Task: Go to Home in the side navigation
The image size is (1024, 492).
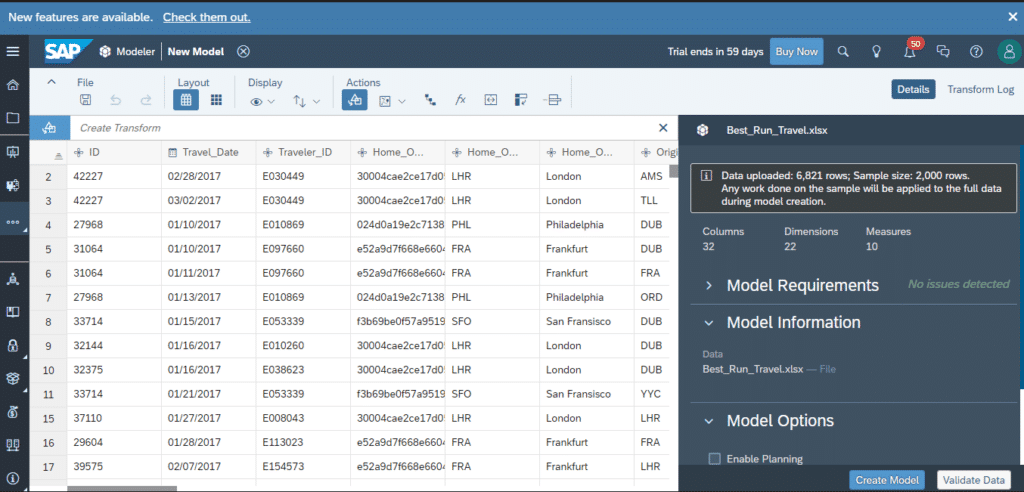Action: pos(12,85)
